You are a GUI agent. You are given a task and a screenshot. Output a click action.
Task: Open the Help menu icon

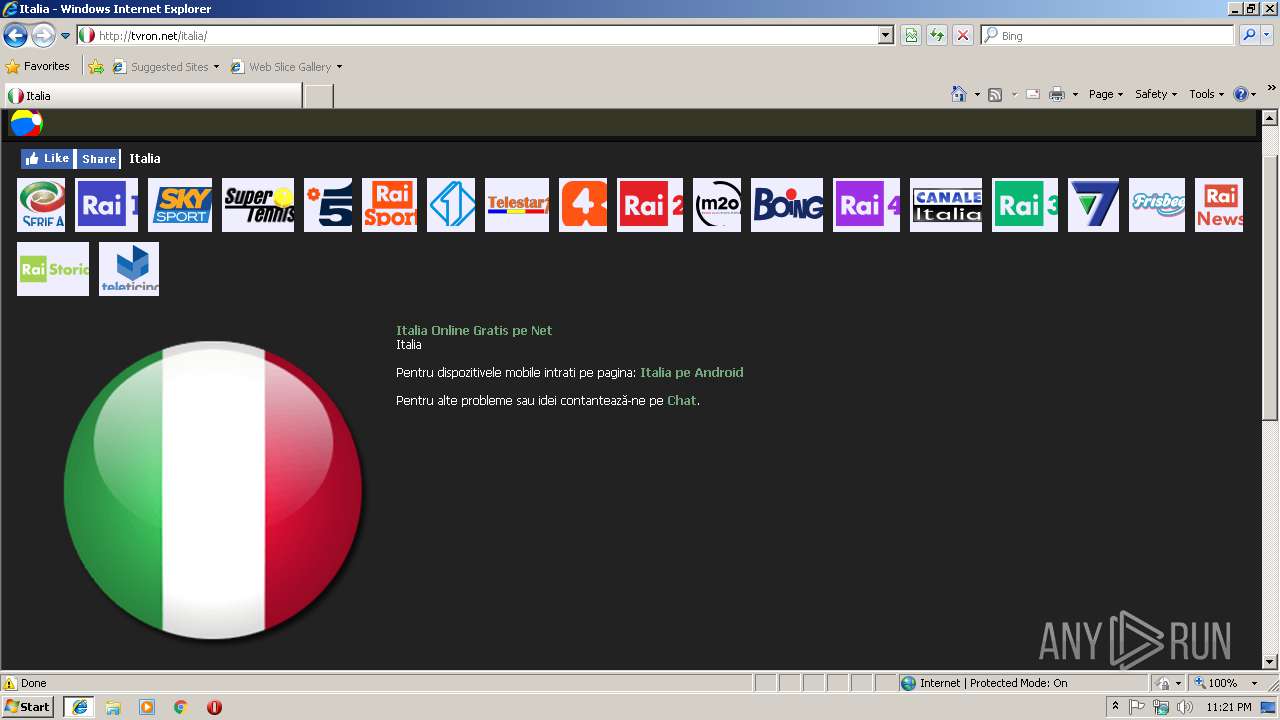(1245, 94)
